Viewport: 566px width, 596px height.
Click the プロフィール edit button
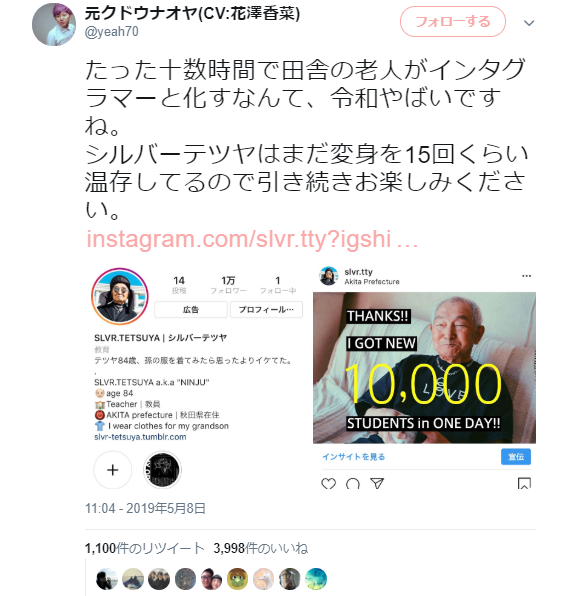pos(266,309)
